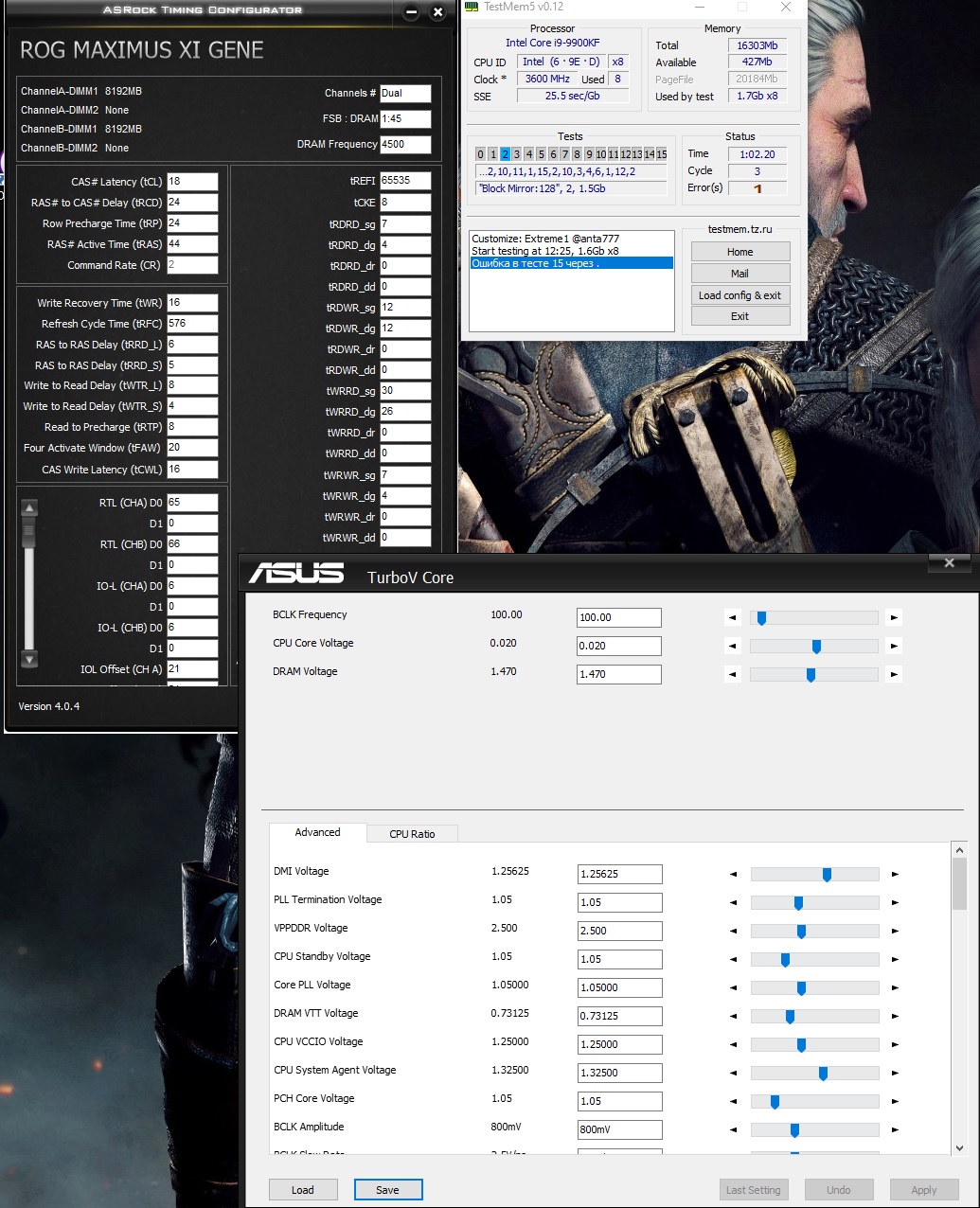Click the Undo button in TurboV Core
The height and width of the screenshot is (1208, 980).
pyautogui.click(x=839, y=1190)
